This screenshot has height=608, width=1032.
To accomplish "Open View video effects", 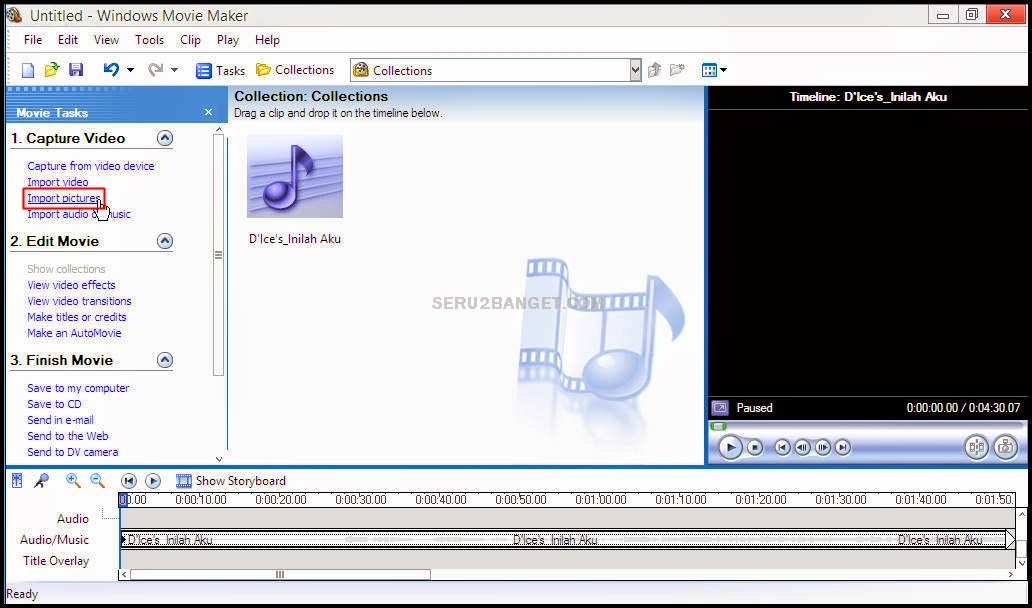I will tap(71, 285).
